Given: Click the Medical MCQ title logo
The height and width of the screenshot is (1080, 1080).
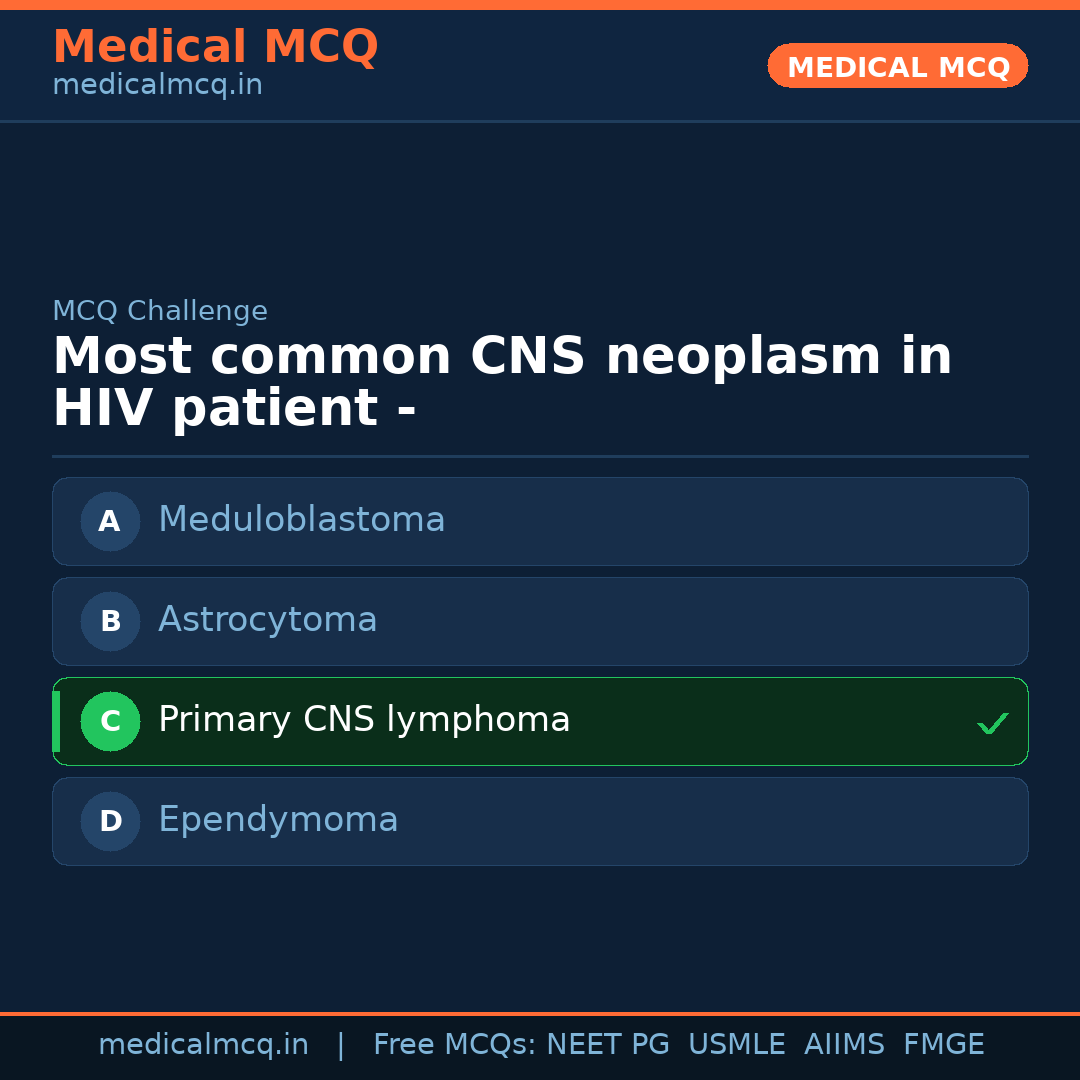Looking at the screenshot, I should (x=215, y=47).
